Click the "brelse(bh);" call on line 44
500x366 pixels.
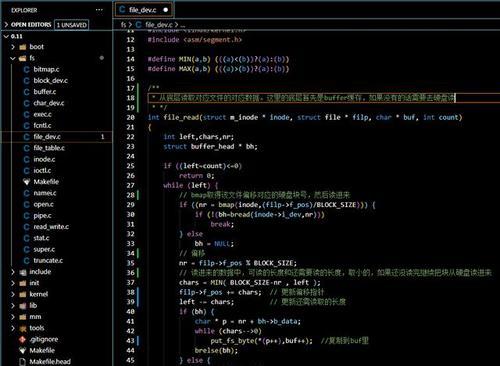tap(216, 351)
